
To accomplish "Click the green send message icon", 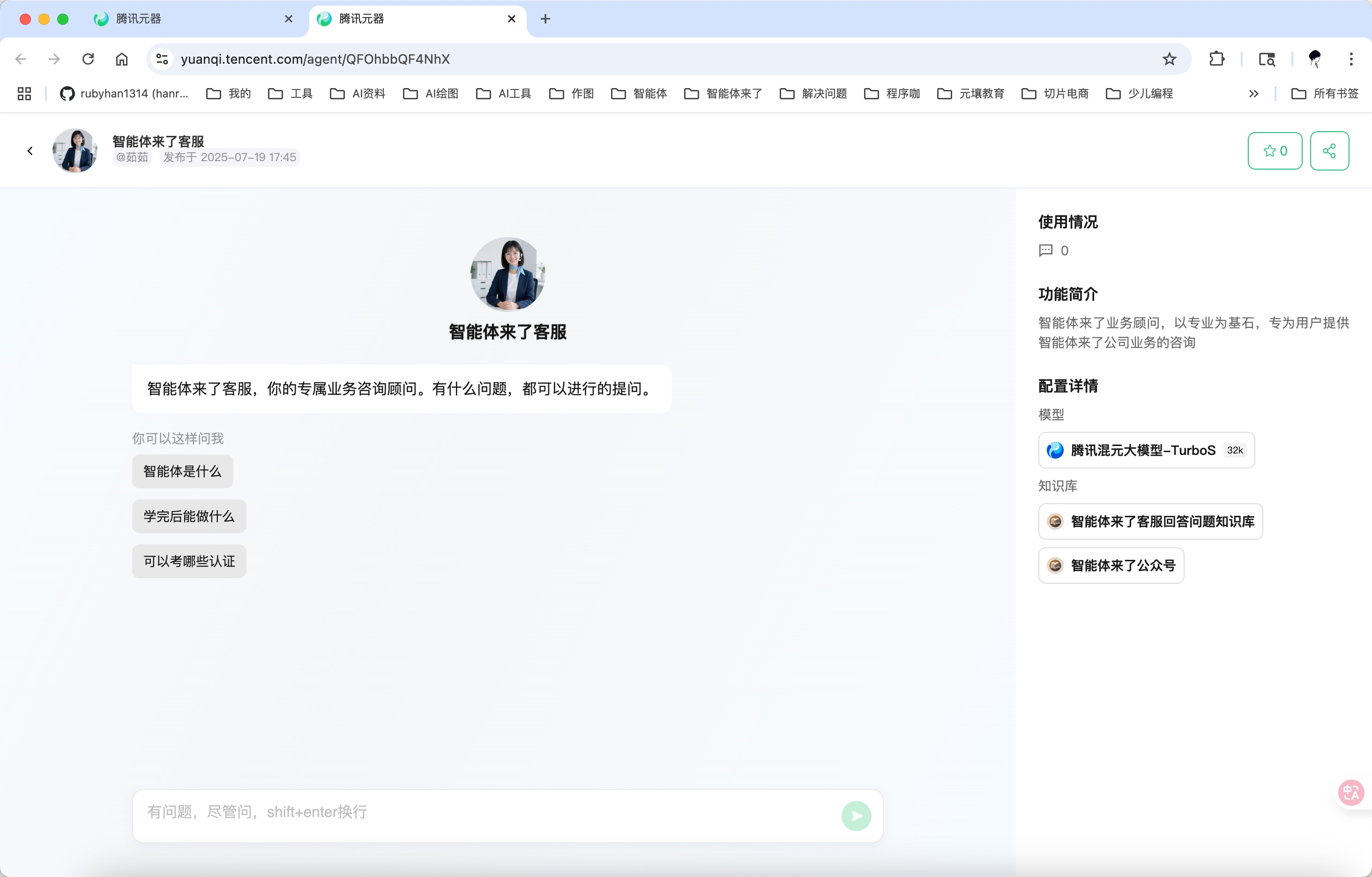I will [857, 816].
